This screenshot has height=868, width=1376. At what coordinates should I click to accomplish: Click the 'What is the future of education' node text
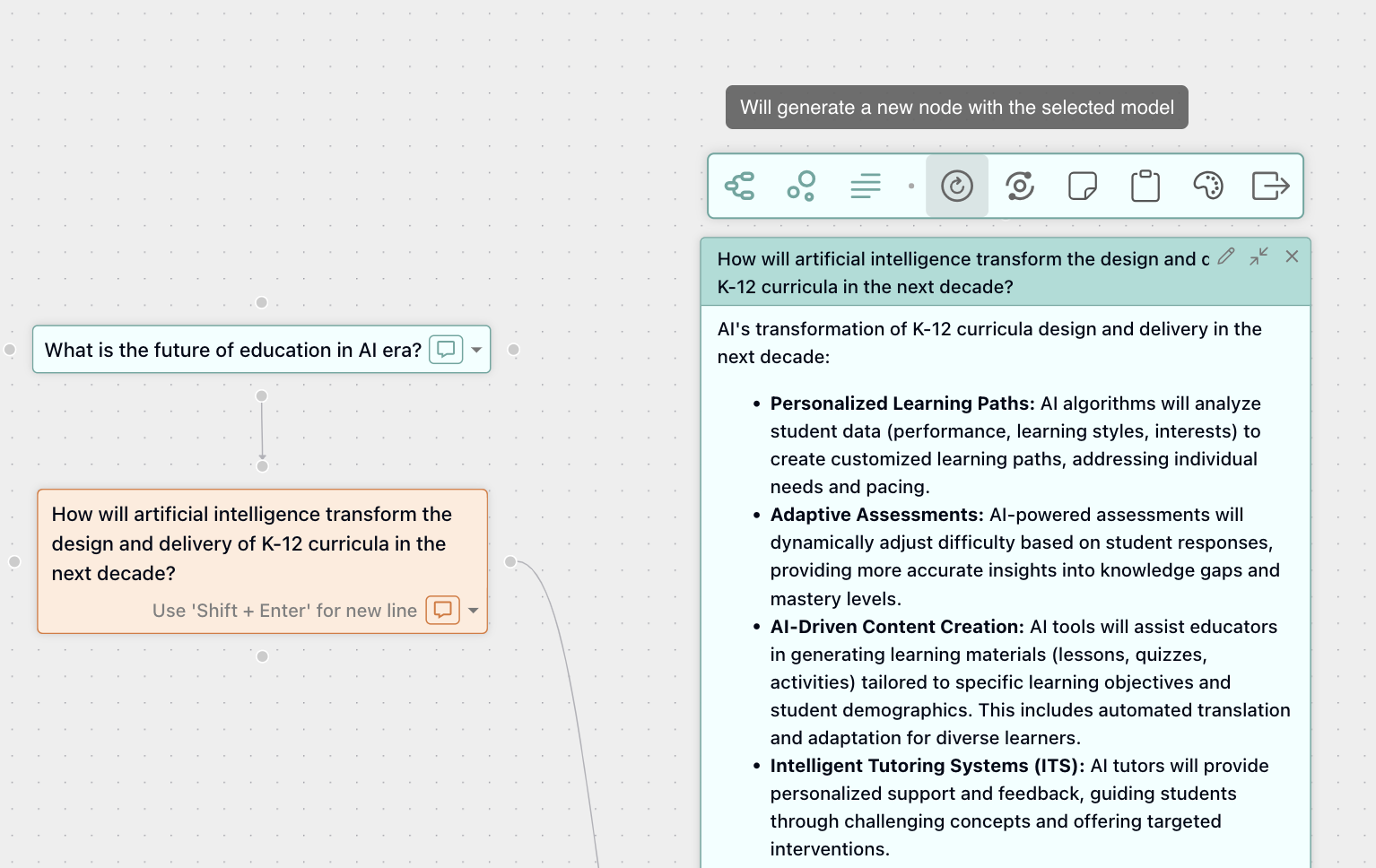point(232,350)
